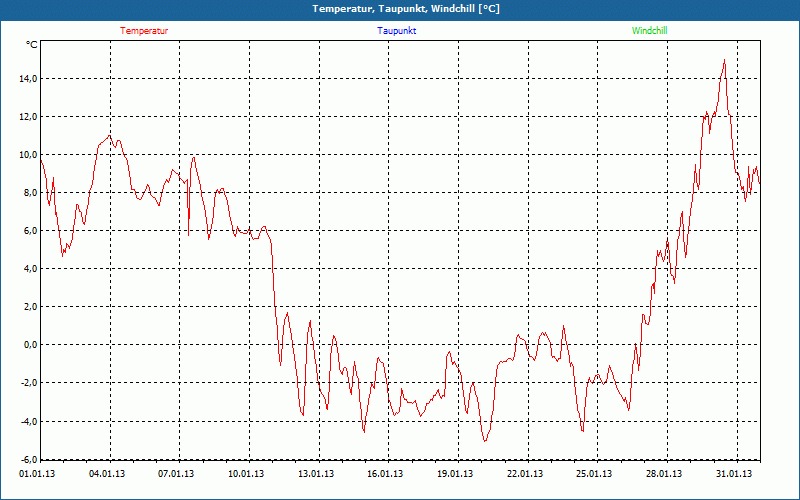
Task: Click the 25.01.13 date label
Action: 594,474
